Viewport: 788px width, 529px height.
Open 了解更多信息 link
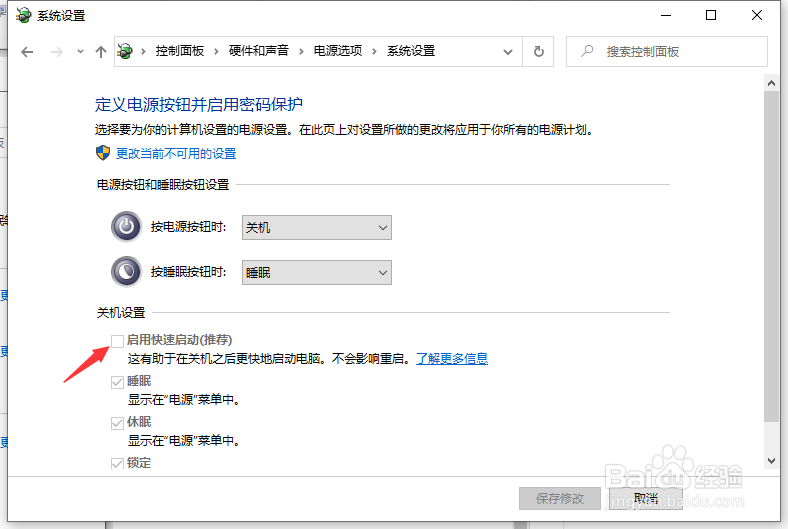(452, 358)
